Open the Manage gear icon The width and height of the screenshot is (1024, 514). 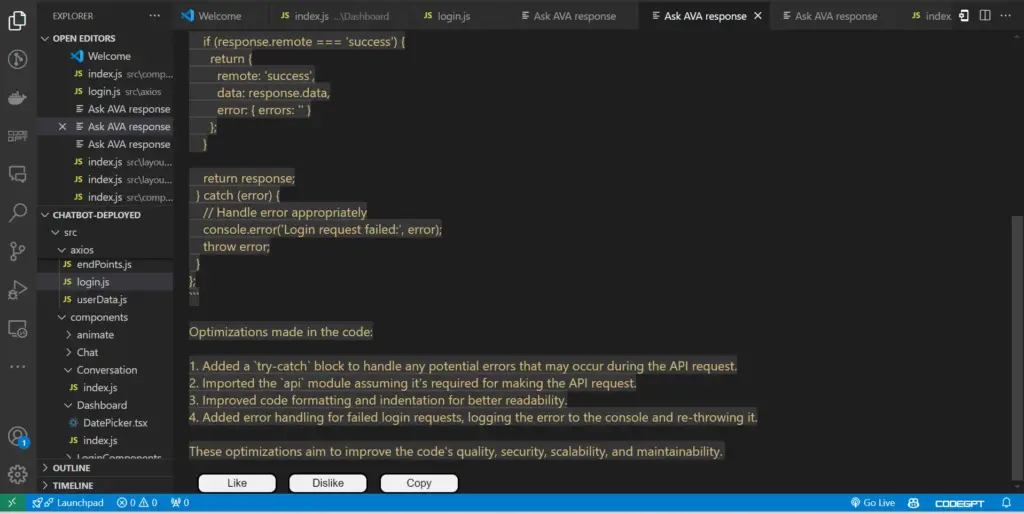[x=18, y=474]
